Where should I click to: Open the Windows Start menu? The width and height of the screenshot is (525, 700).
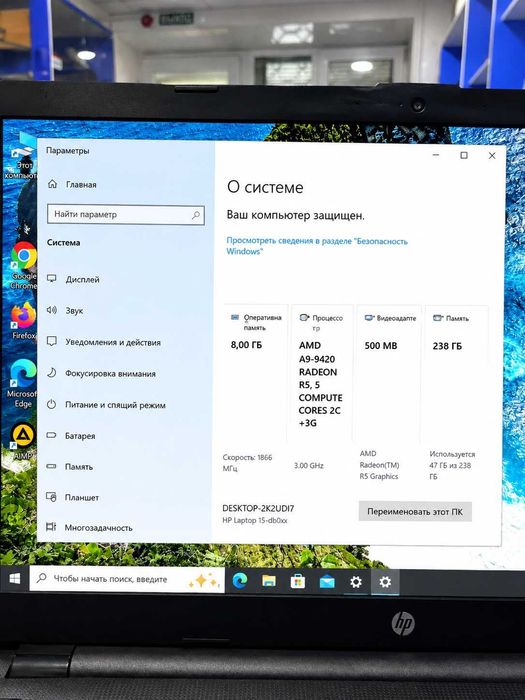tap(15, 579)
